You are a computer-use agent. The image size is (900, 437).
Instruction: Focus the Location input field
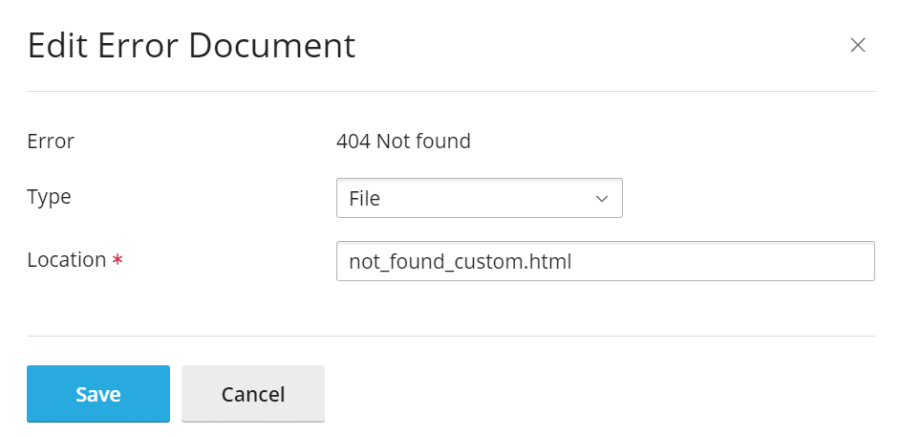605,261
